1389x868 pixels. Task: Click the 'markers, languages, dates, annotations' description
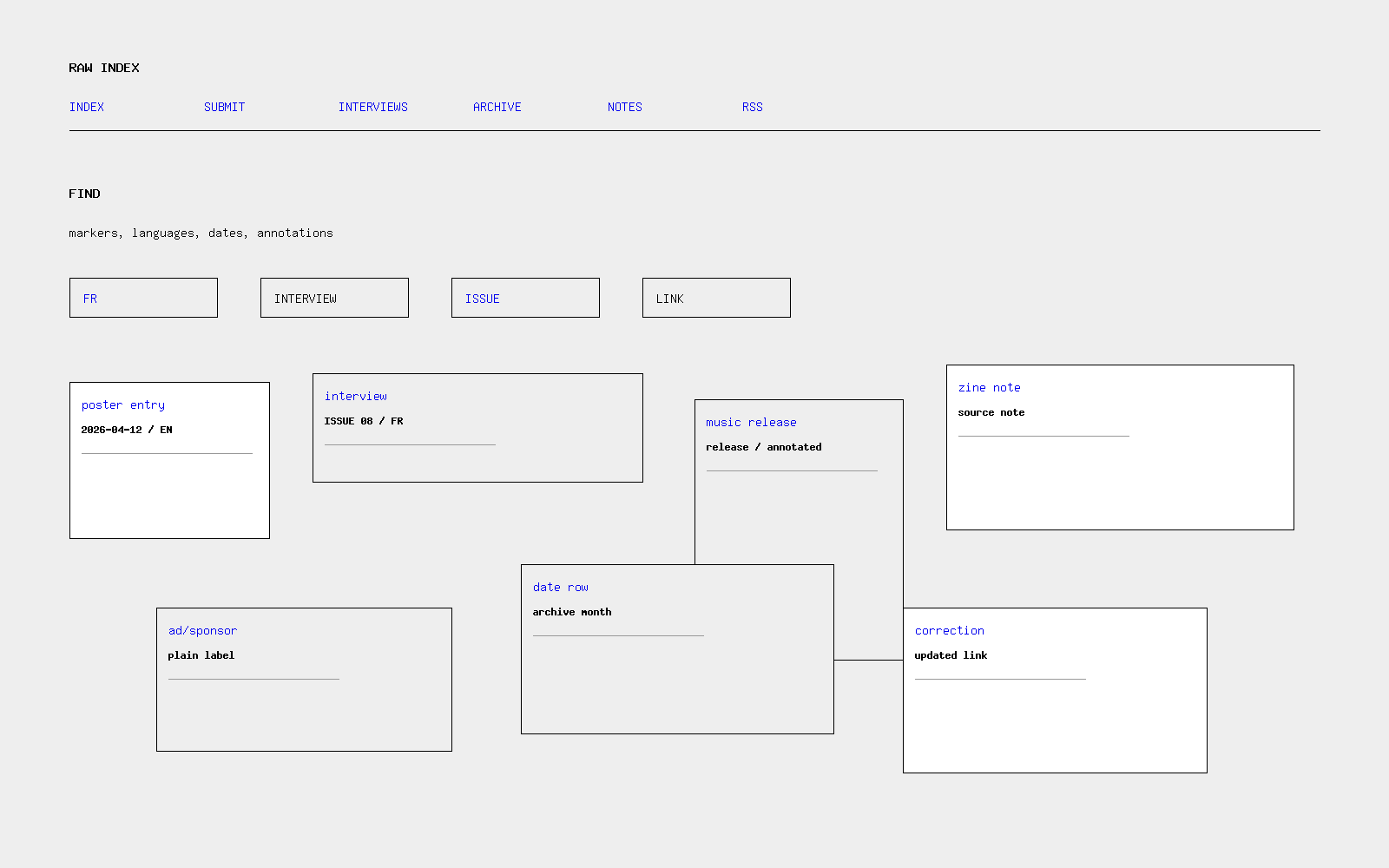201,233
